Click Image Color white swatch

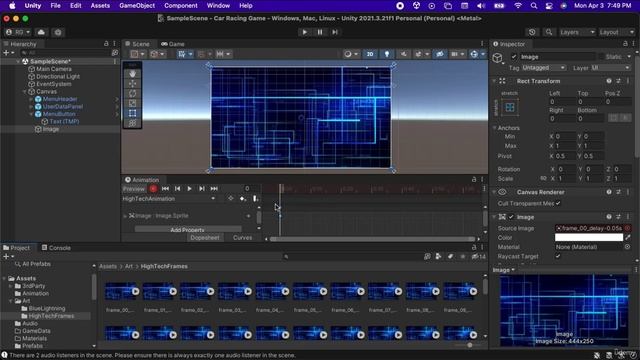589,237
